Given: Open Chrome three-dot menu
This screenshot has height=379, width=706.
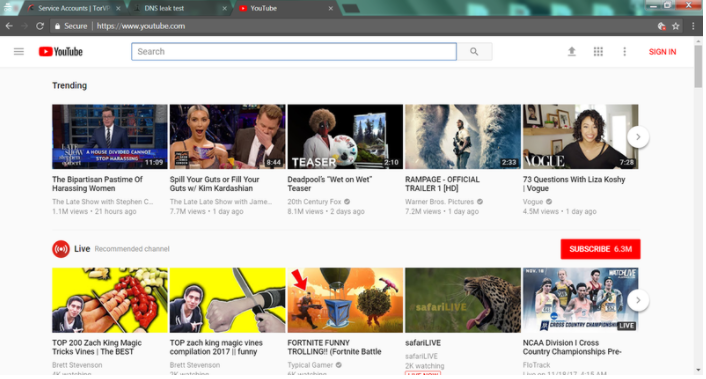Looking at the screenshot, I should [693, 26].
